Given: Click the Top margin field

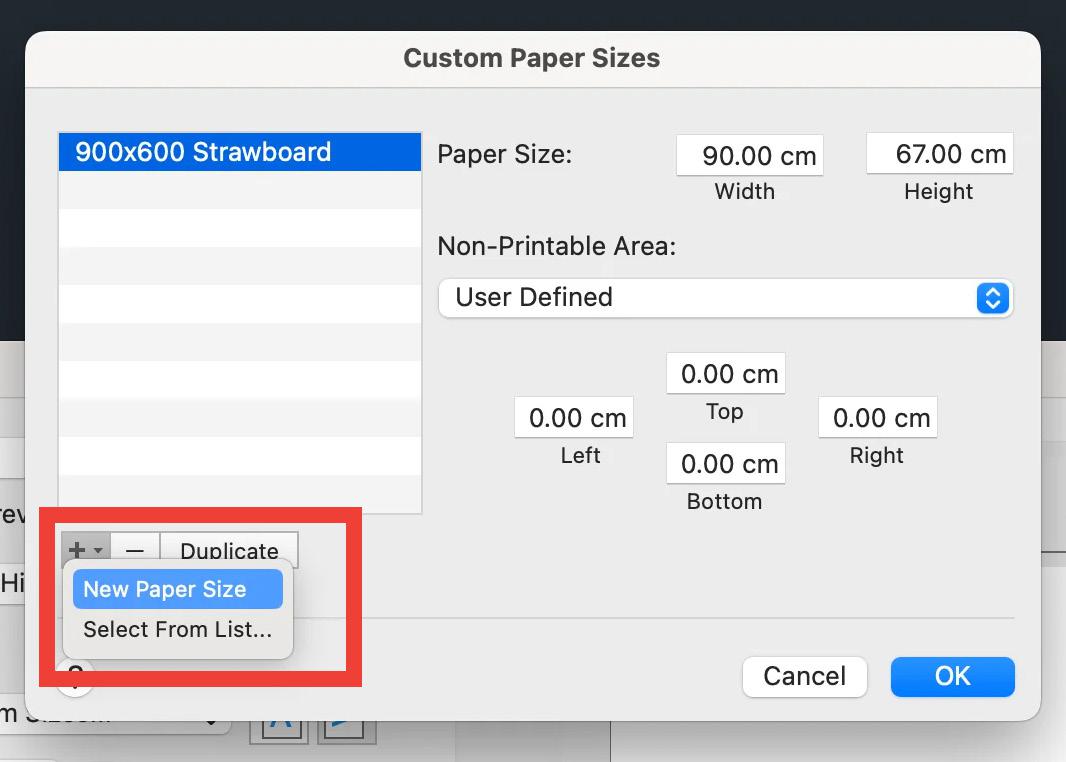Looking at the screenshot, I should coord(726,373).
